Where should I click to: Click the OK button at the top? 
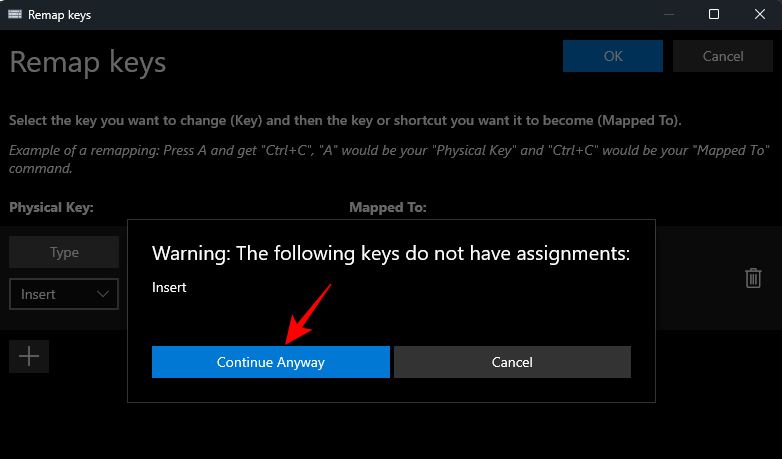[x=613, y=56]
